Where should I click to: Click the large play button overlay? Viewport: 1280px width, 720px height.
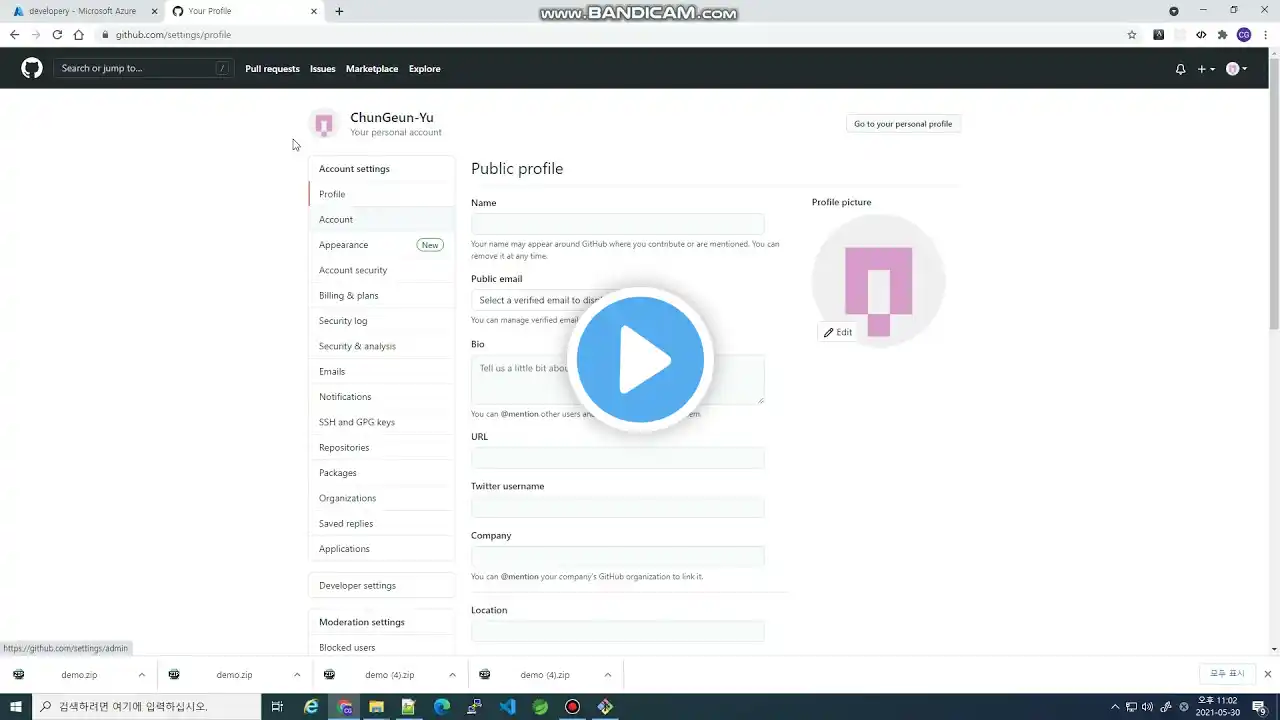pyautogui.click(x=640, y=360)
